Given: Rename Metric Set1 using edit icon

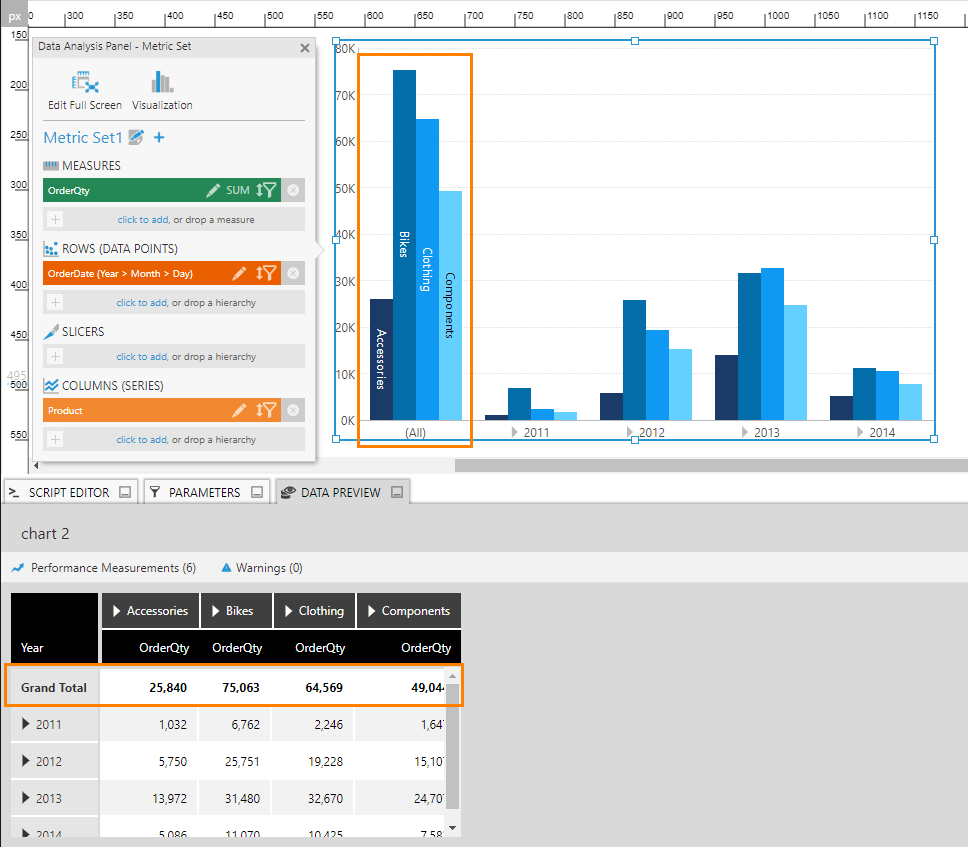Looking at the screenshot, I should [x=137, y=138].
